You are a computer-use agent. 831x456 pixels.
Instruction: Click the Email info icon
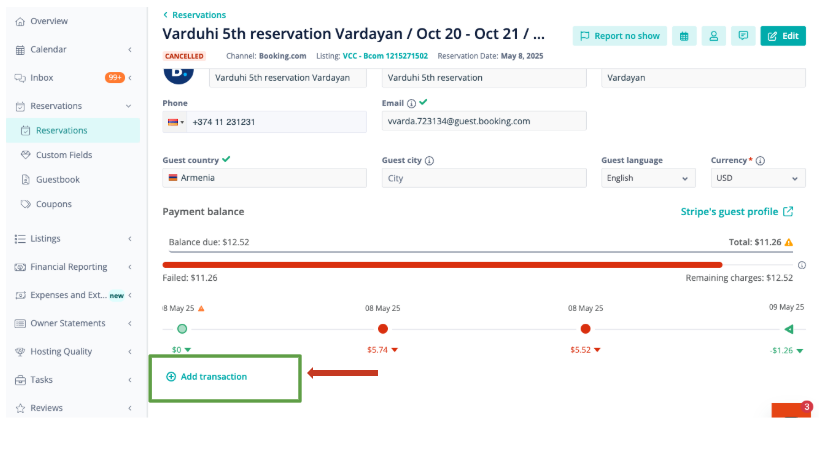(411, 103)
